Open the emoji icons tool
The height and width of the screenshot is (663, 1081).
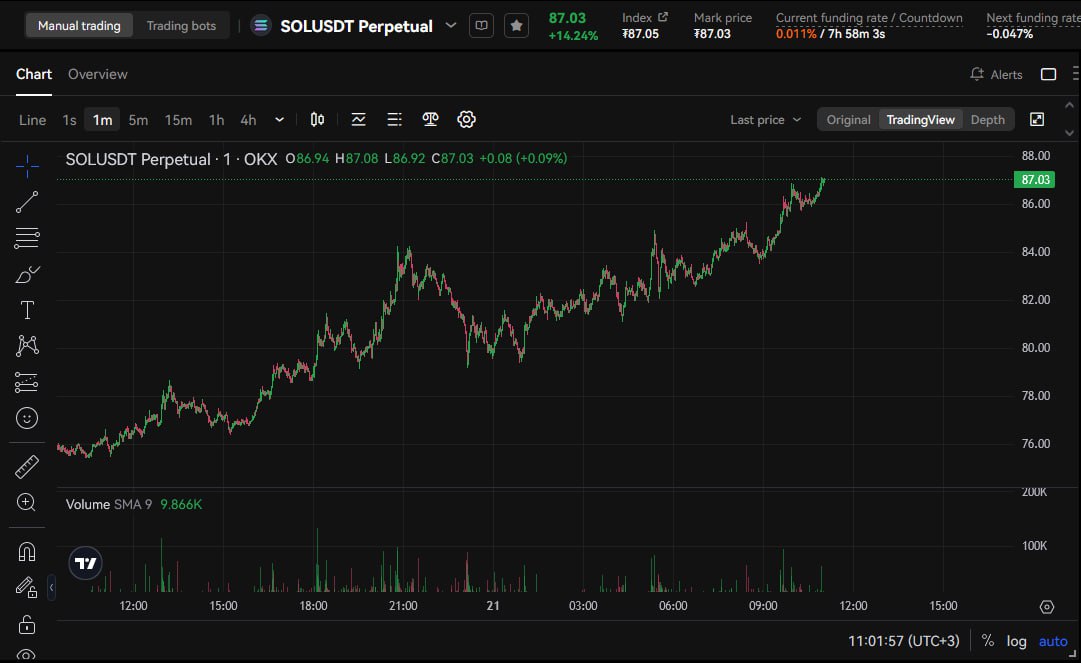[x=27, y=418]
